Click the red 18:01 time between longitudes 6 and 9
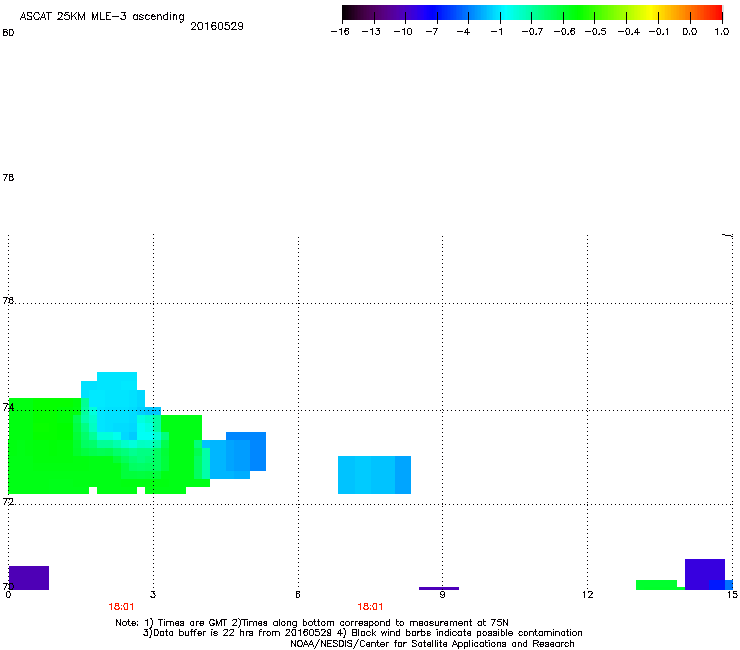 (370, 607)
